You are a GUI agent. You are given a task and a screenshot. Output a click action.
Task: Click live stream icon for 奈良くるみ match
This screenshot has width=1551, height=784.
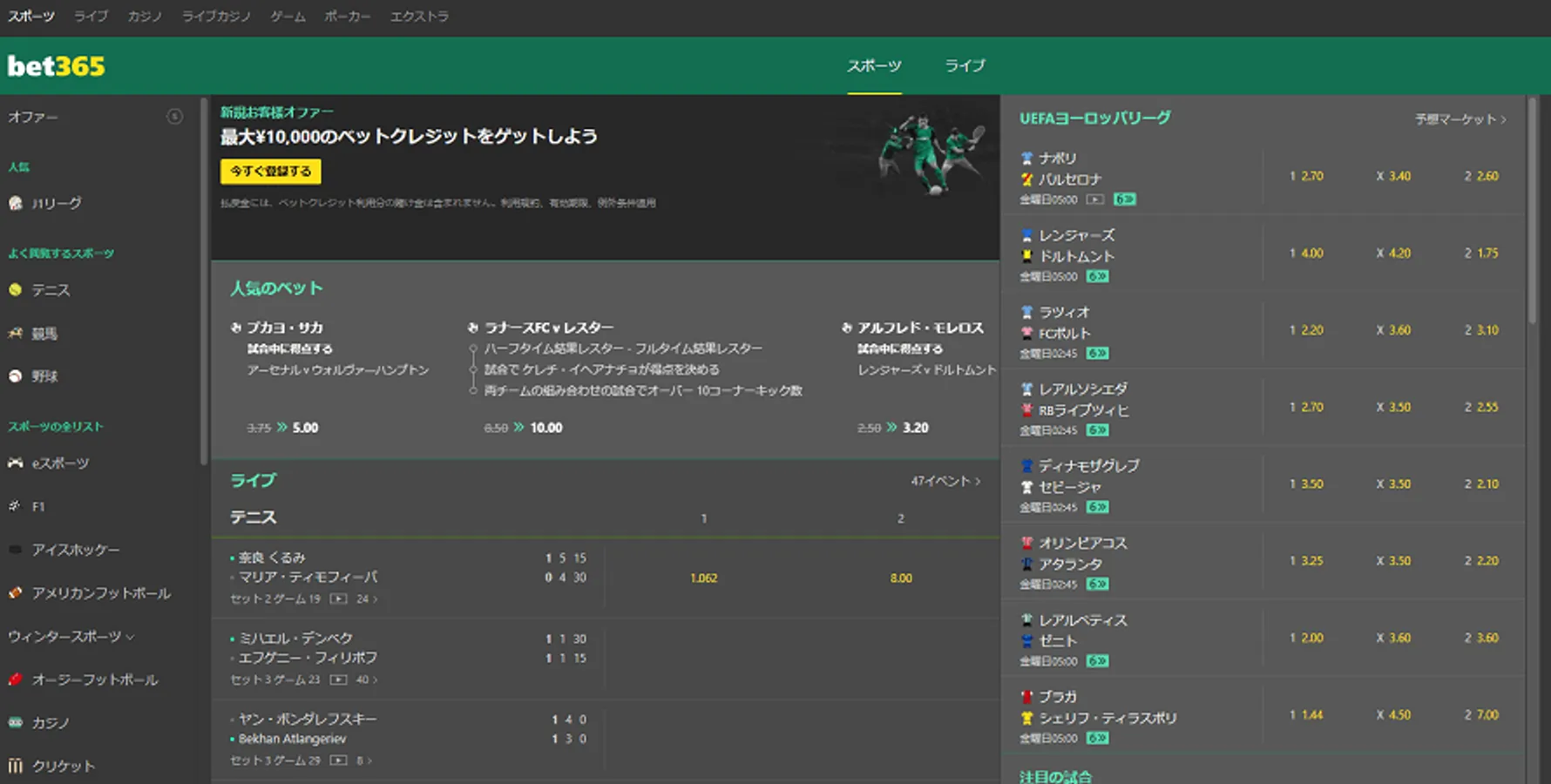click(x=339, y=599)
